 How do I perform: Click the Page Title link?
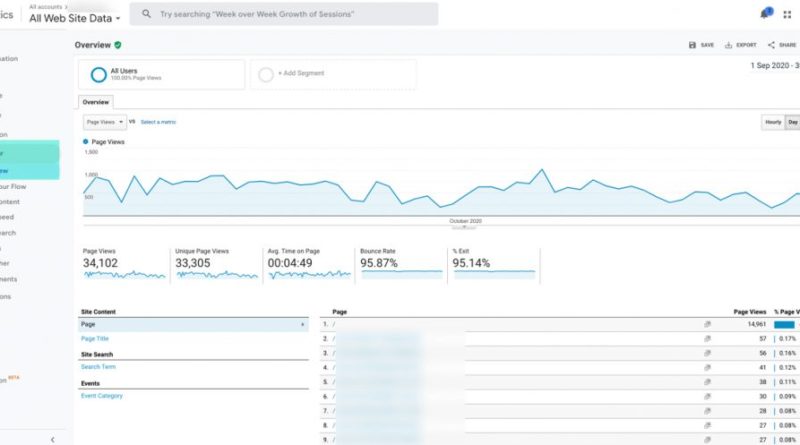(94, 338)
